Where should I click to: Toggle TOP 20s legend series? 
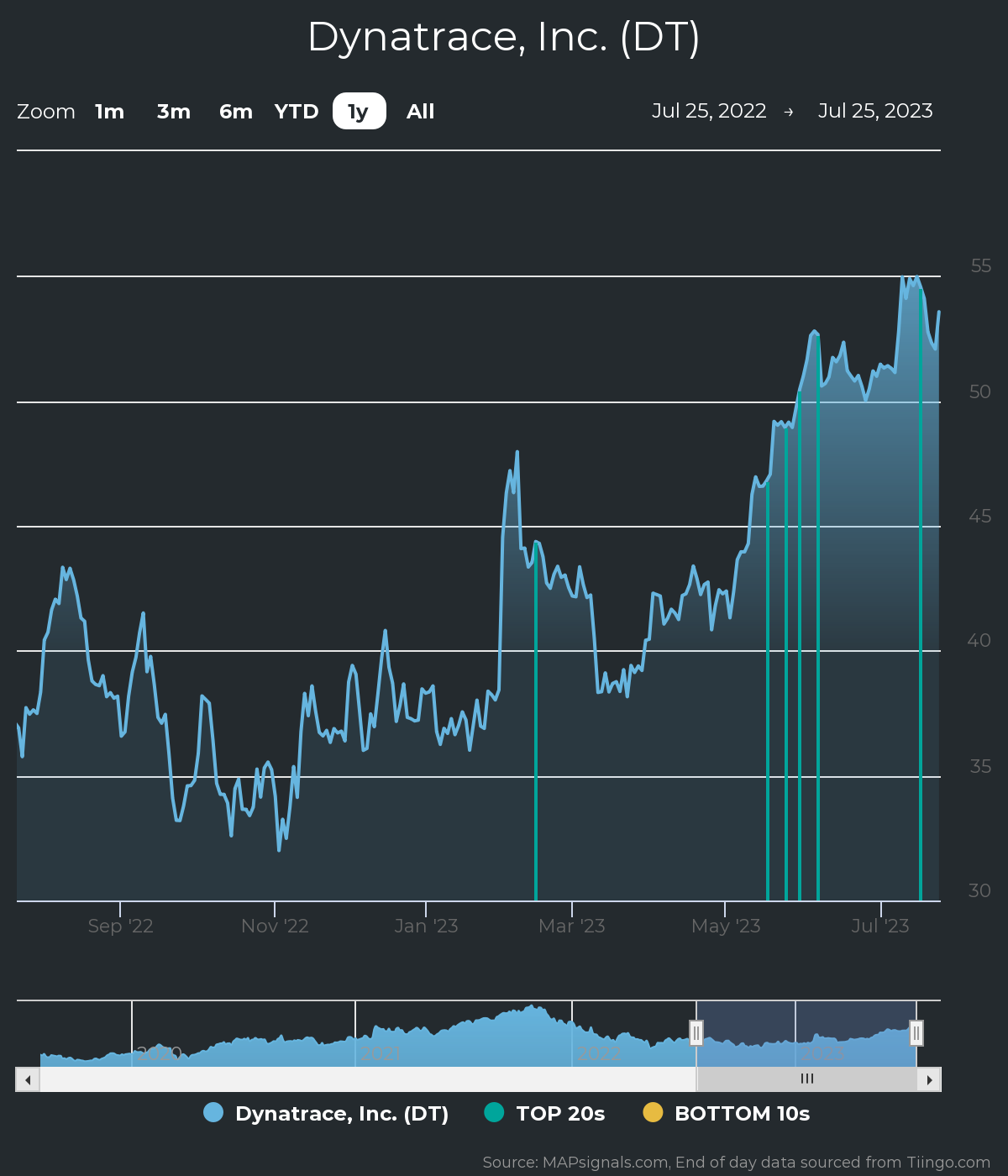(544, 1114)
